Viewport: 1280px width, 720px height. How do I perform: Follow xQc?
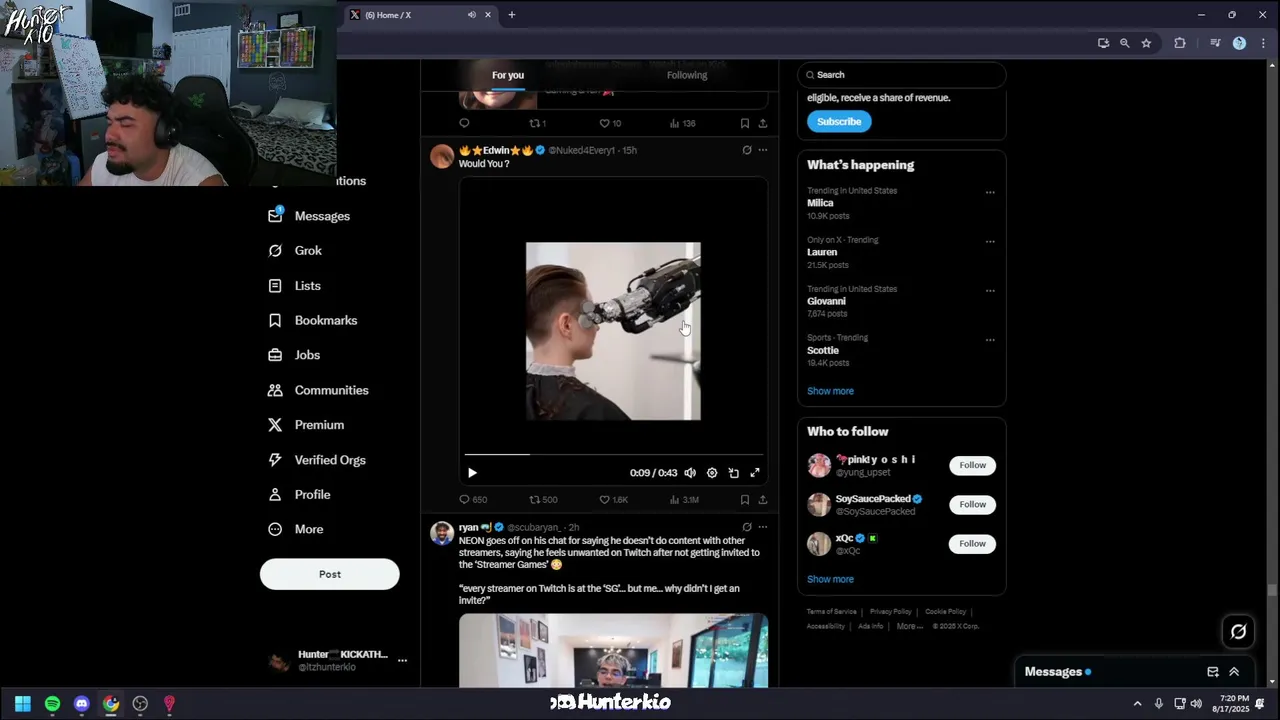tap(972, 544)
